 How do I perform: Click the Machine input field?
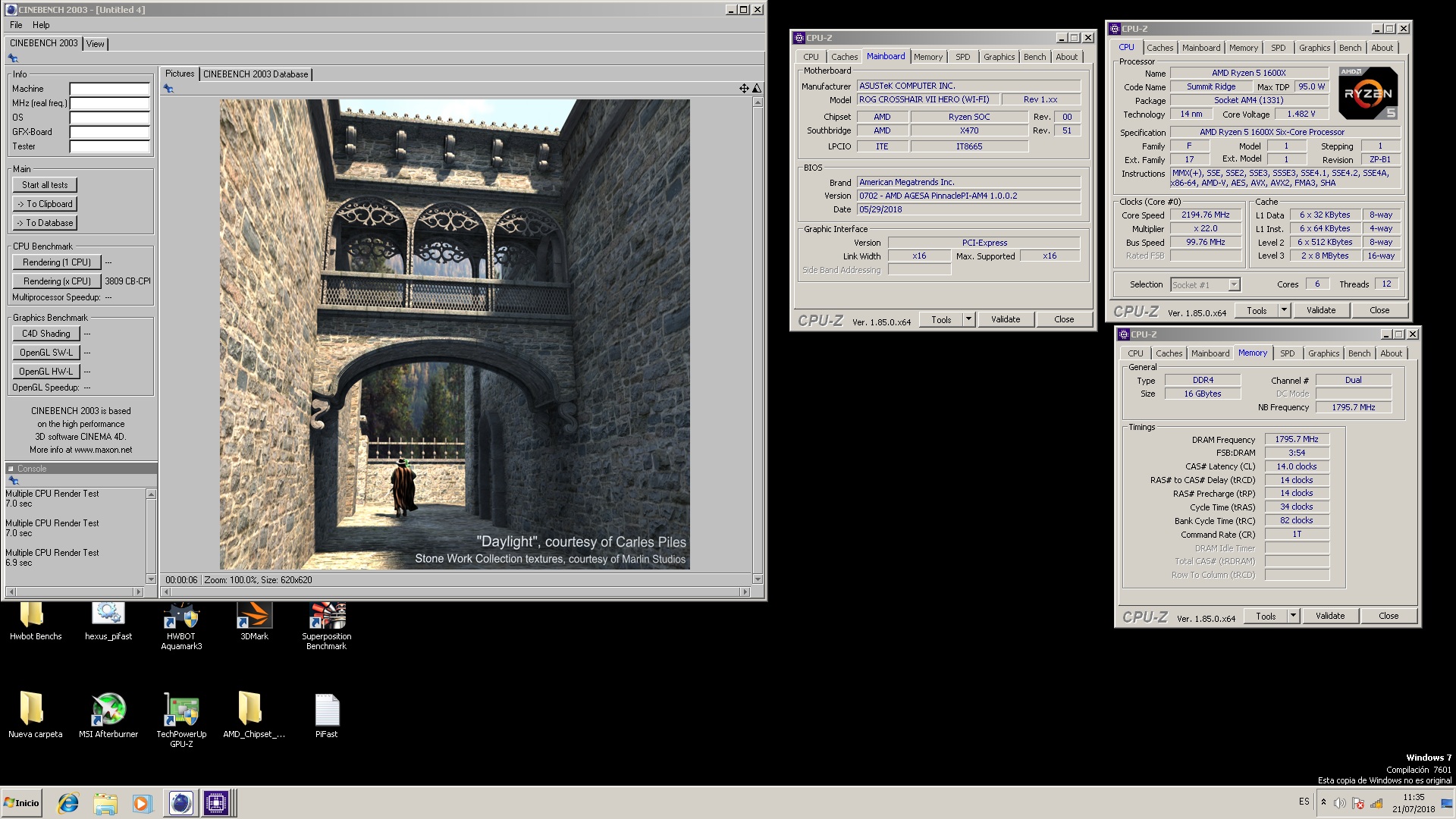(x=110, y=89)
